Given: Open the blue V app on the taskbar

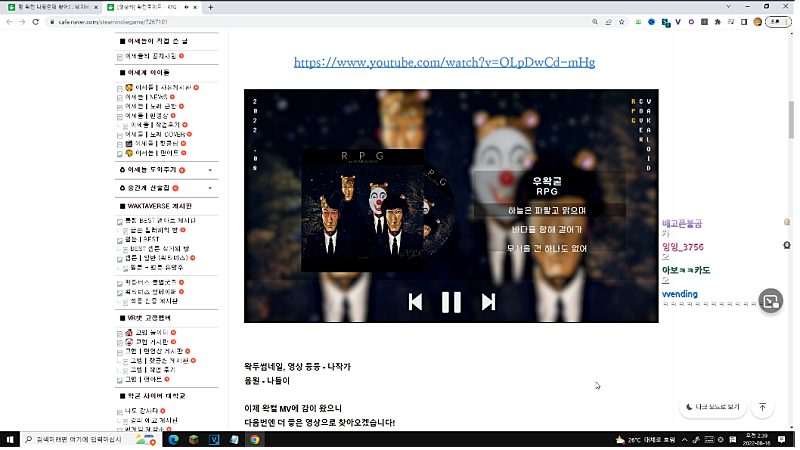Looking at the screenshot, I should (x=214, y=439).
